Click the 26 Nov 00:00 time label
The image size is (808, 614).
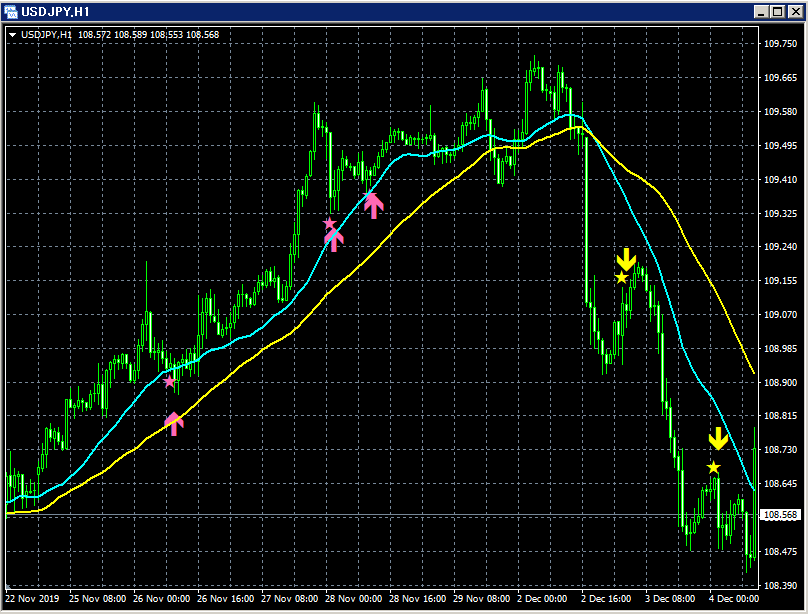pos(161,599)
